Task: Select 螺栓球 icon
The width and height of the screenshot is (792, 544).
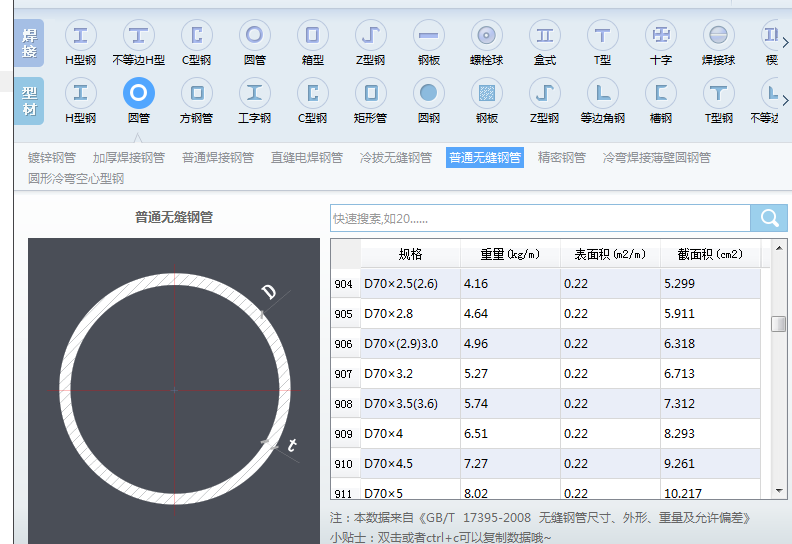Action: pos(487,35)
